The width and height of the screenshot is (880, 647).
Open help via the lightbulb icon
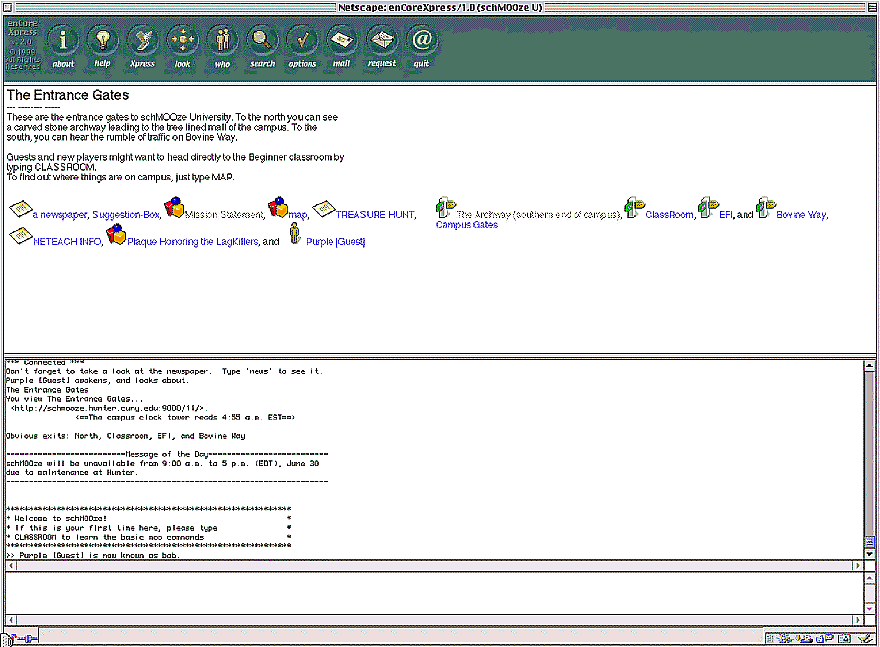(103, 41)
